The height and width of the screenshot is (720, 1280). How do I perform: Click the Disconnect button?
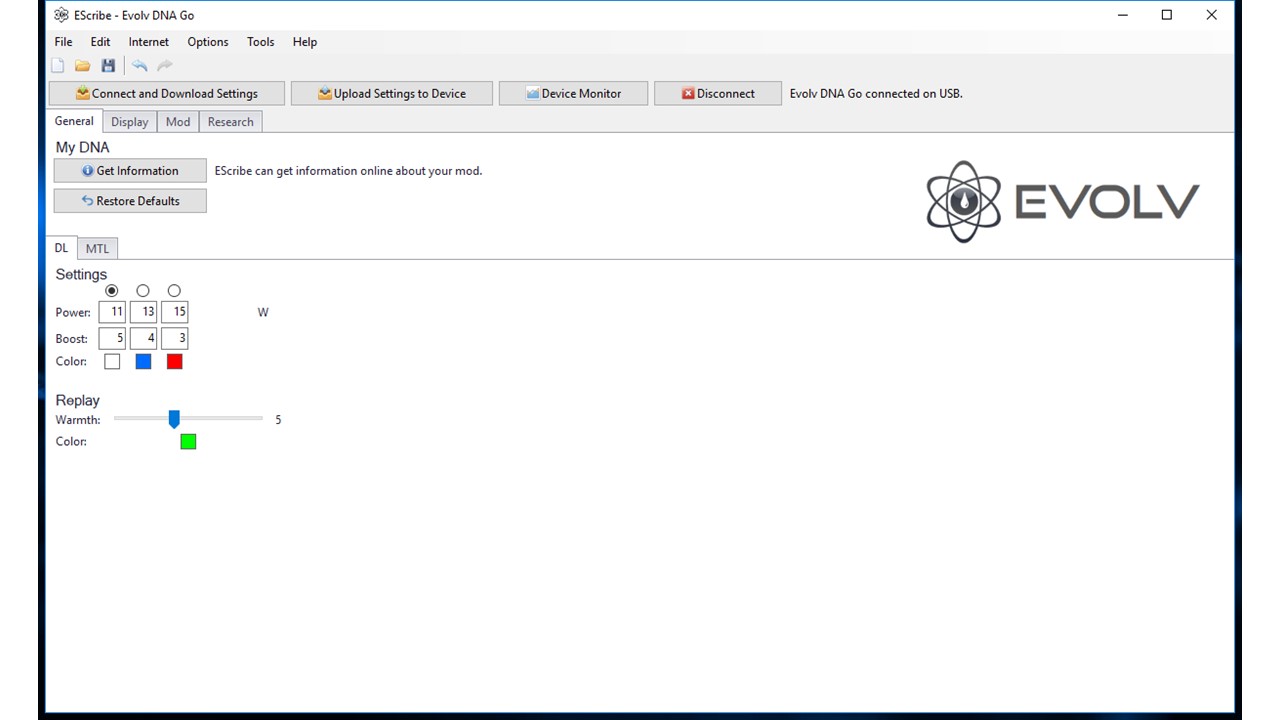pos(718,93)
